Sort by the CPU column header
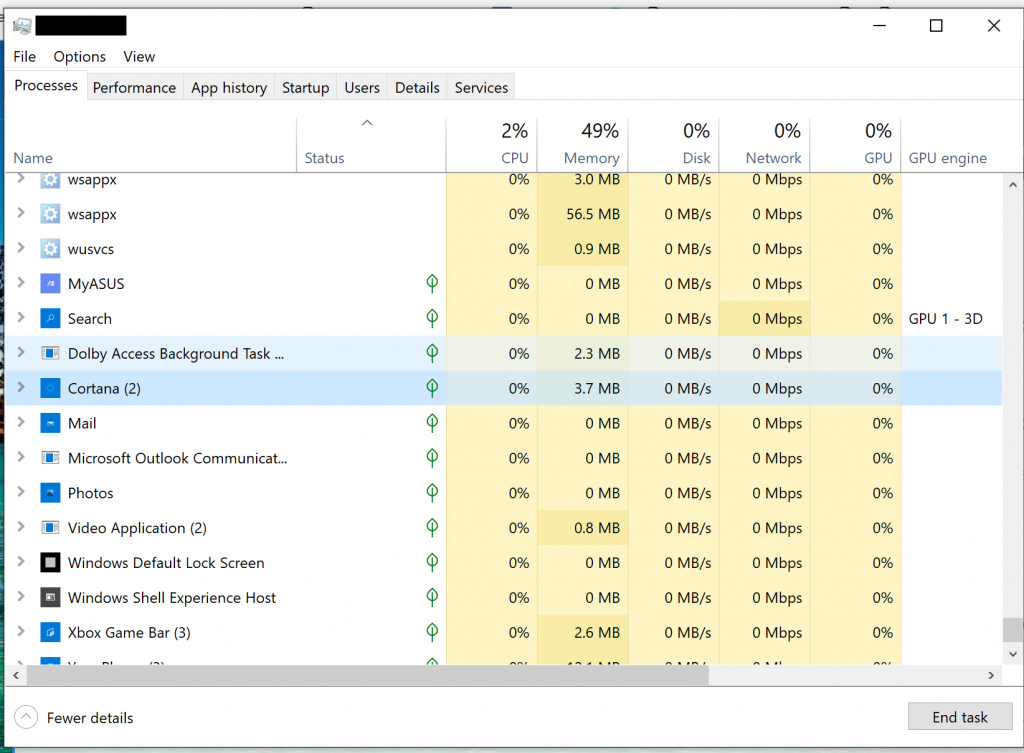Viewport: 1024px width, 753px height. pos(492,145)
